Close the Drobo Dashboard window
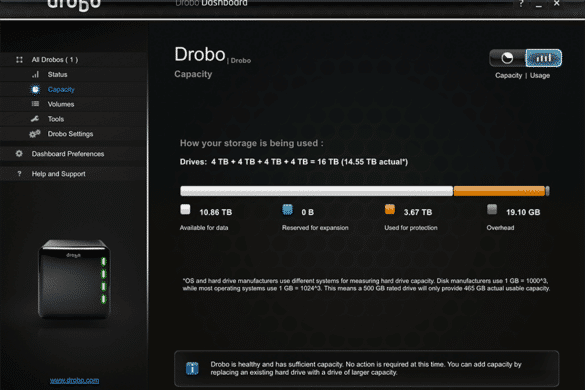585x390 pixels. click(x=556, y=3)
